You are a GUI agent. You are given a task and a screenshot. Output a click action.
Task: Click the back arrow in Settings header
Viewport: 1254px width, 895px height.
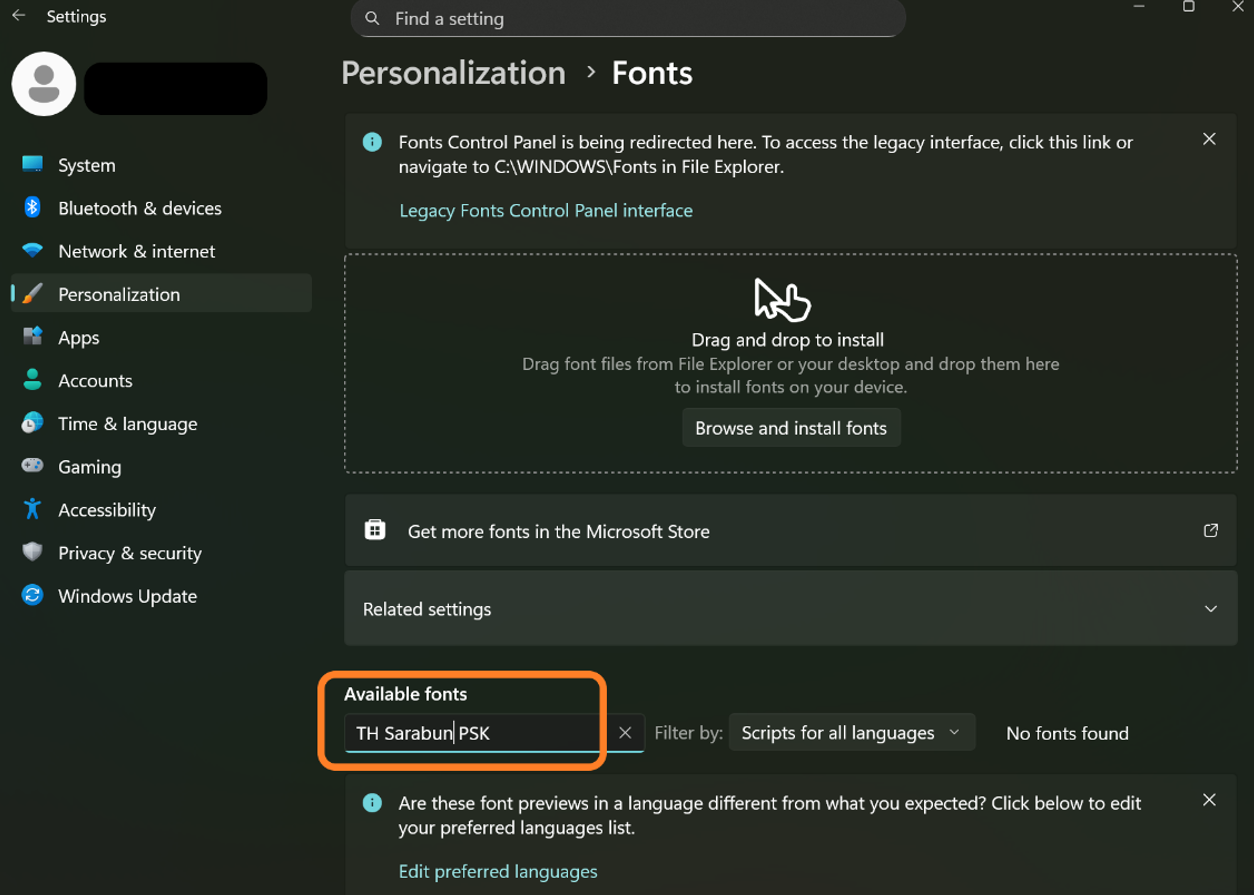tap(18, 16)
